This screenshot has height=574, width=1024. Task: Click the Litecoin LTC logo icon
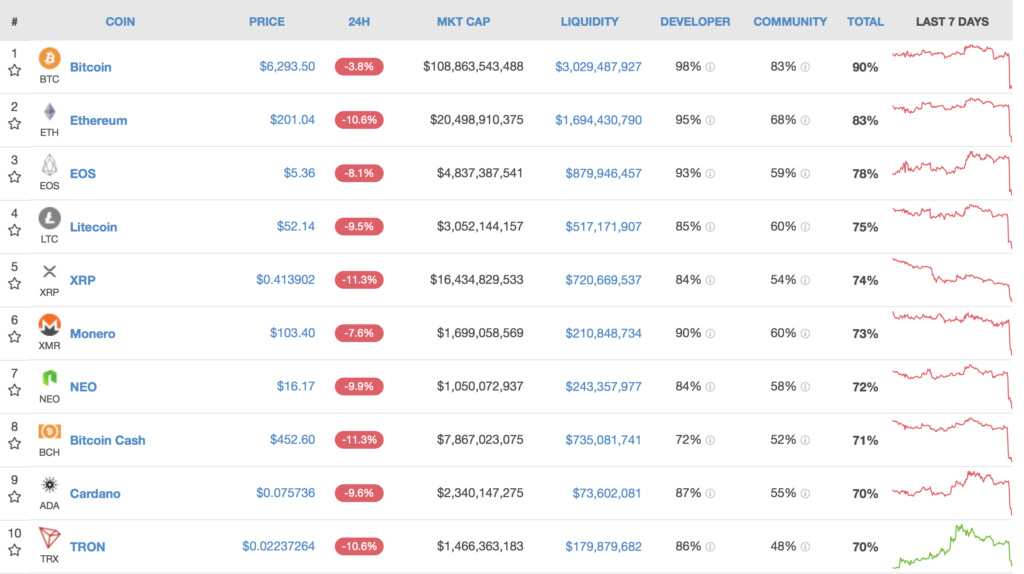point(50,218)
